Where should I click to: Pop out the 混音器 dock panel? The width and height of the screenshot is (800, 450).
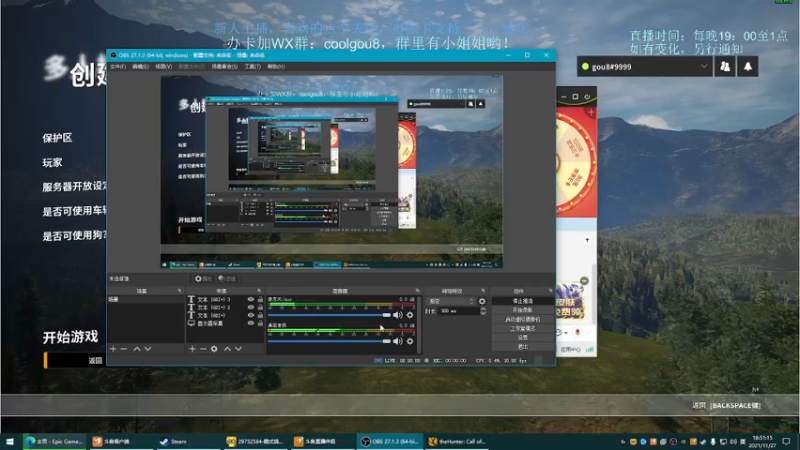pyautogui.click(x=417, y=291)
